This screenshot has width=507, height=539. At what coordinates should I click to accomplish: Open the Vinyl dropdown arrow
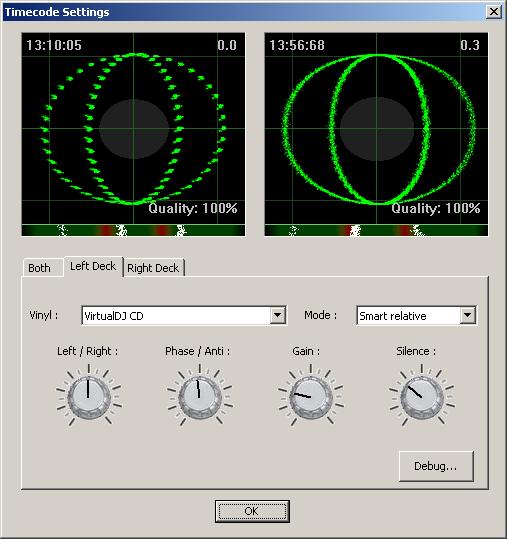277,315
